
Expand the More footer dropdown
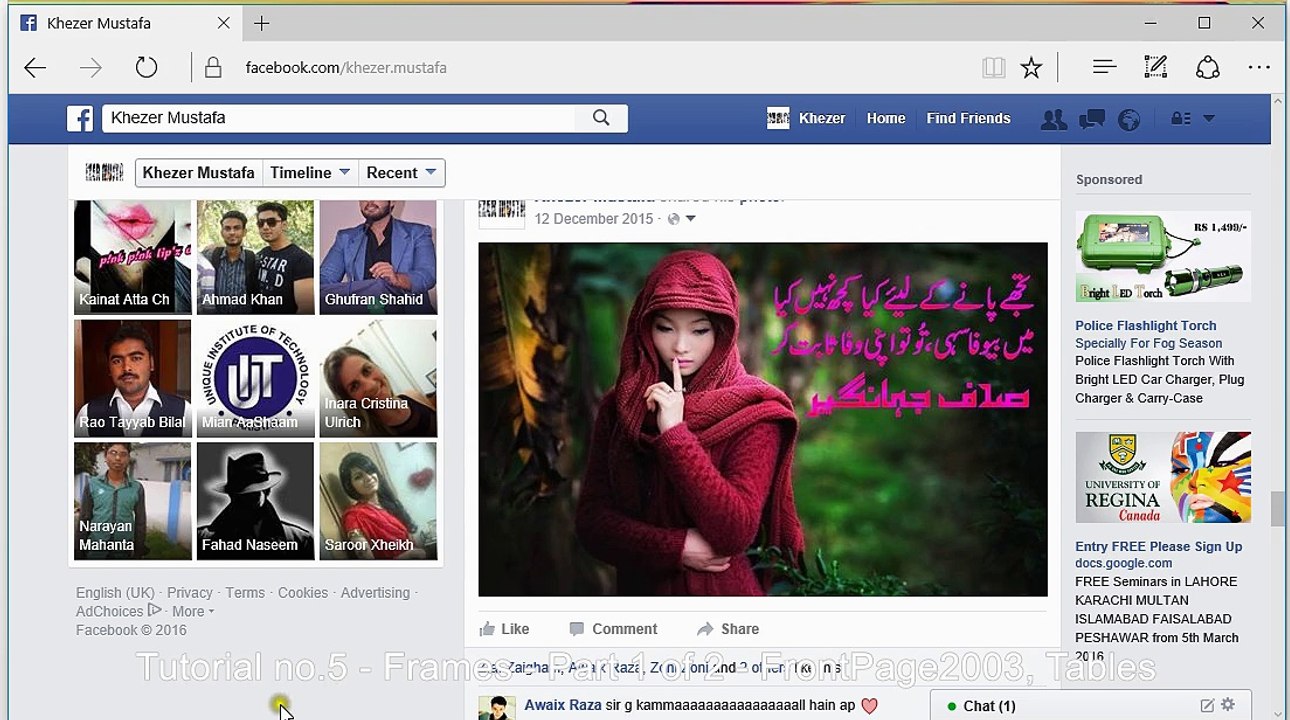coord(193,611)
